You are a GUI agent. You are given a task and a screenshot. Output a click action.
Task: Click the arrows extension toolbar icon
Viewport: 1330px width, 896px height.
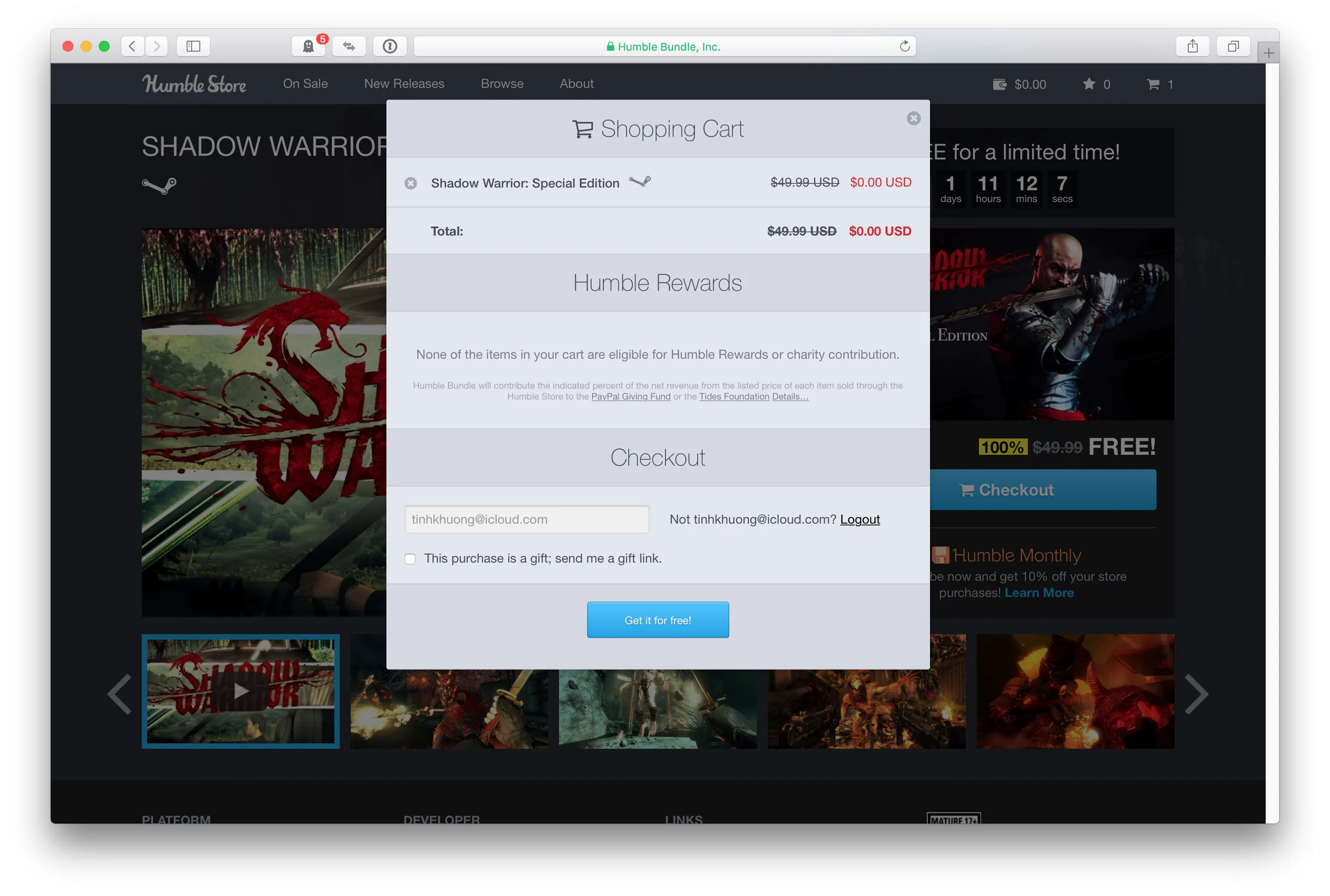point(349,46)
